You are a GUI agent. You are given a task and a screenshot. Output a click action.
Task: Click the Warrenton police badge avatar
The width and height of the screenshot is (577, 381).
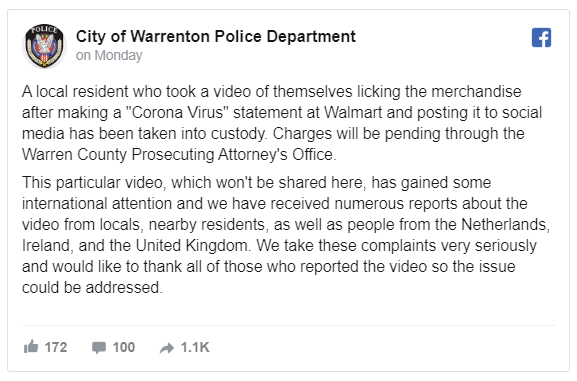click(x=45, y=46)
